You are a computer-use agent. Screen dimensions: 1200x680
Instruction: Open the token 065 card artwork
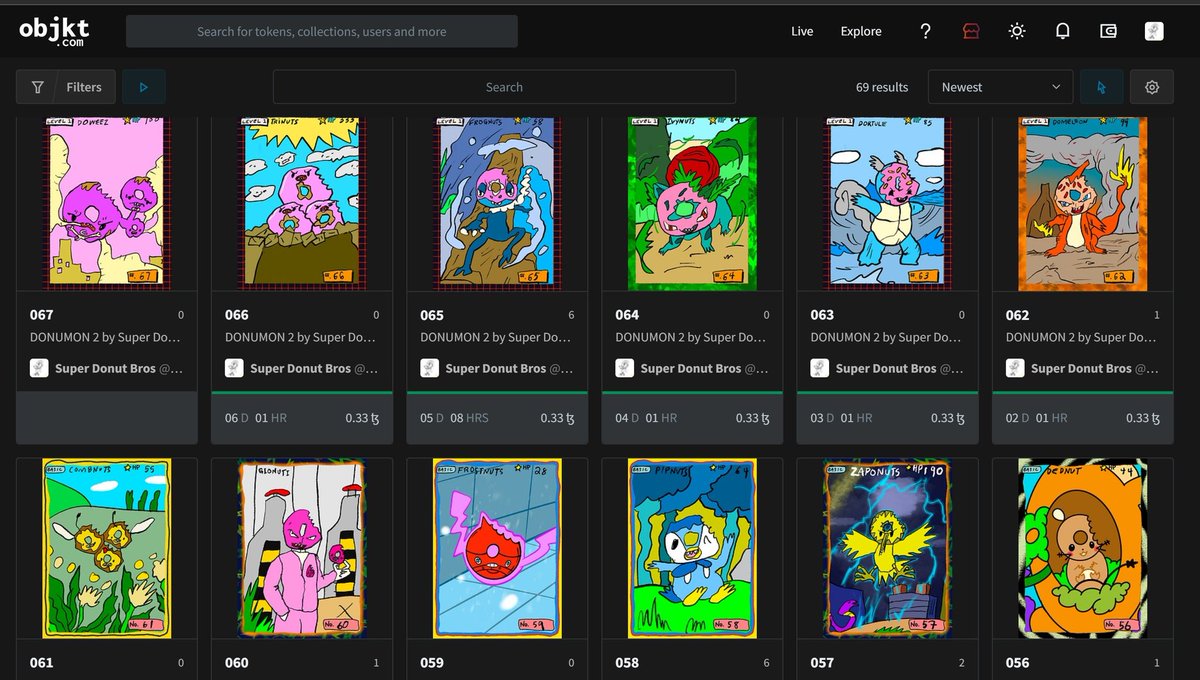497,204
